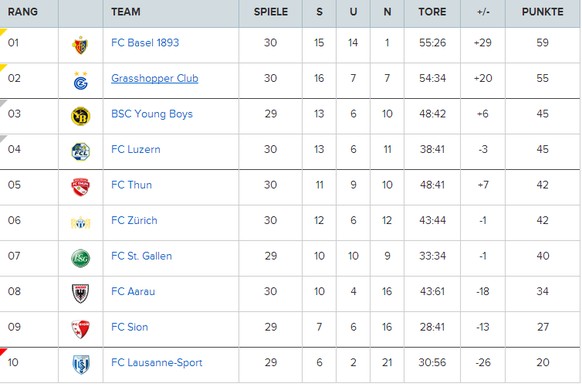582x387 pixels.
Task: Open the Grasshopper Club team link
Action: click(x=154, y=78)
